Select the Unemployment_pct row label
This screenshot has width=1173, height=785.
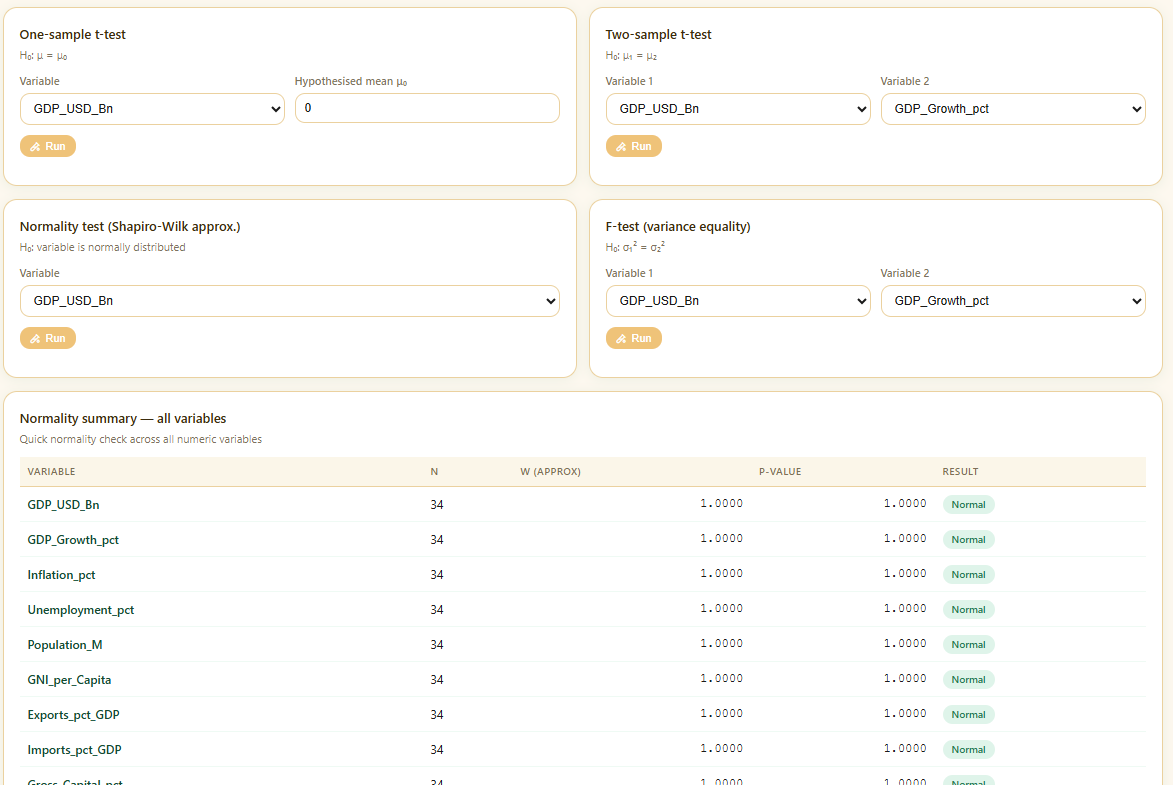click(81, 610)
